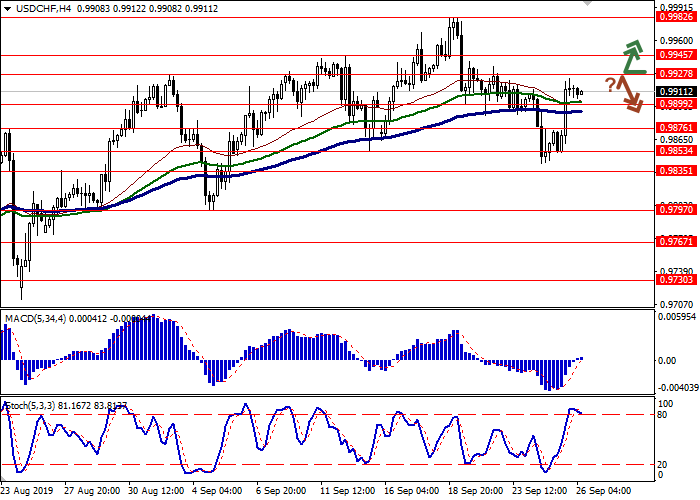Select the 0.98992 support price label
This screenshot has height=500, width=700.
click(675, 104)
